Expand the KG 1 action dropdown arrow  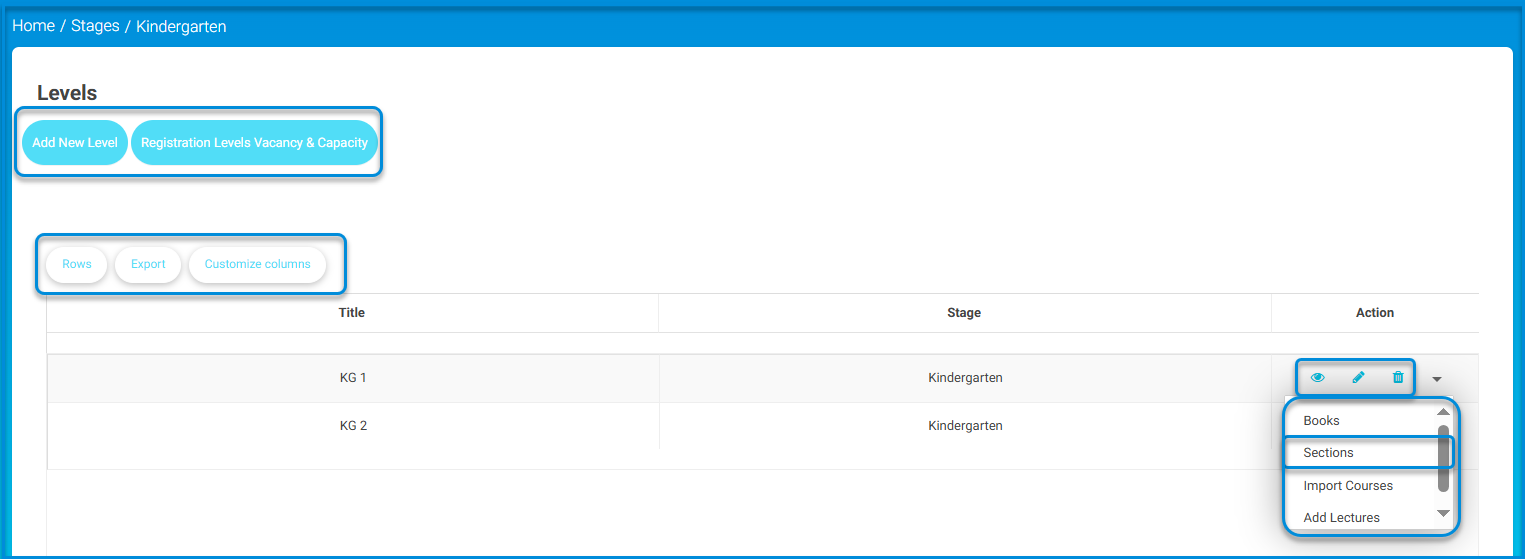(1437, 379)
